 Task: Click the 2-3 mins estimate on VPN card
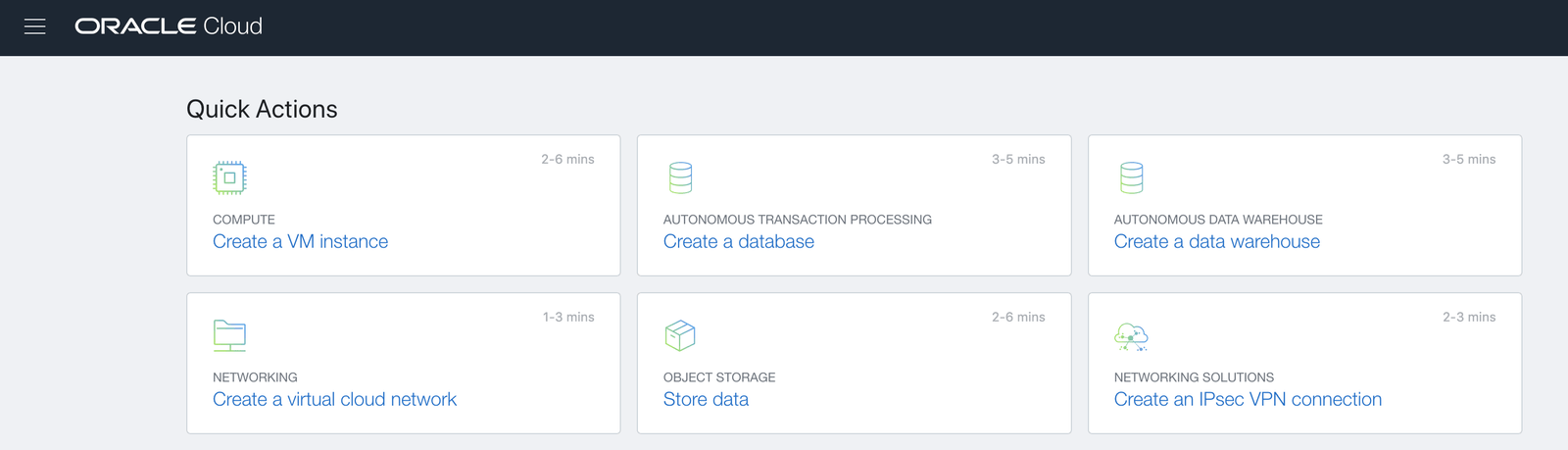[x=1468, y=317]
